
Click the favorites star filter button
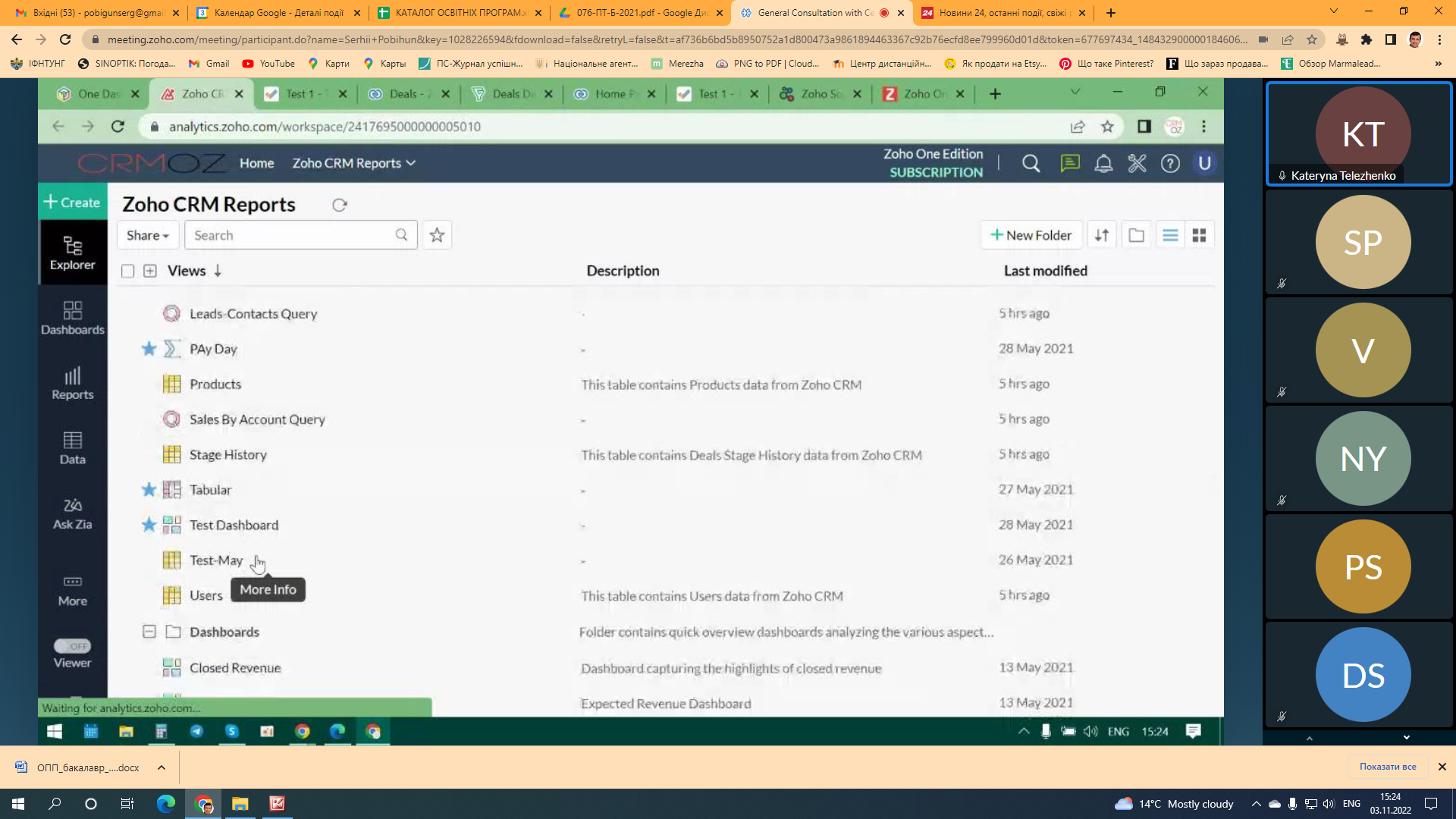coord(437,235)
